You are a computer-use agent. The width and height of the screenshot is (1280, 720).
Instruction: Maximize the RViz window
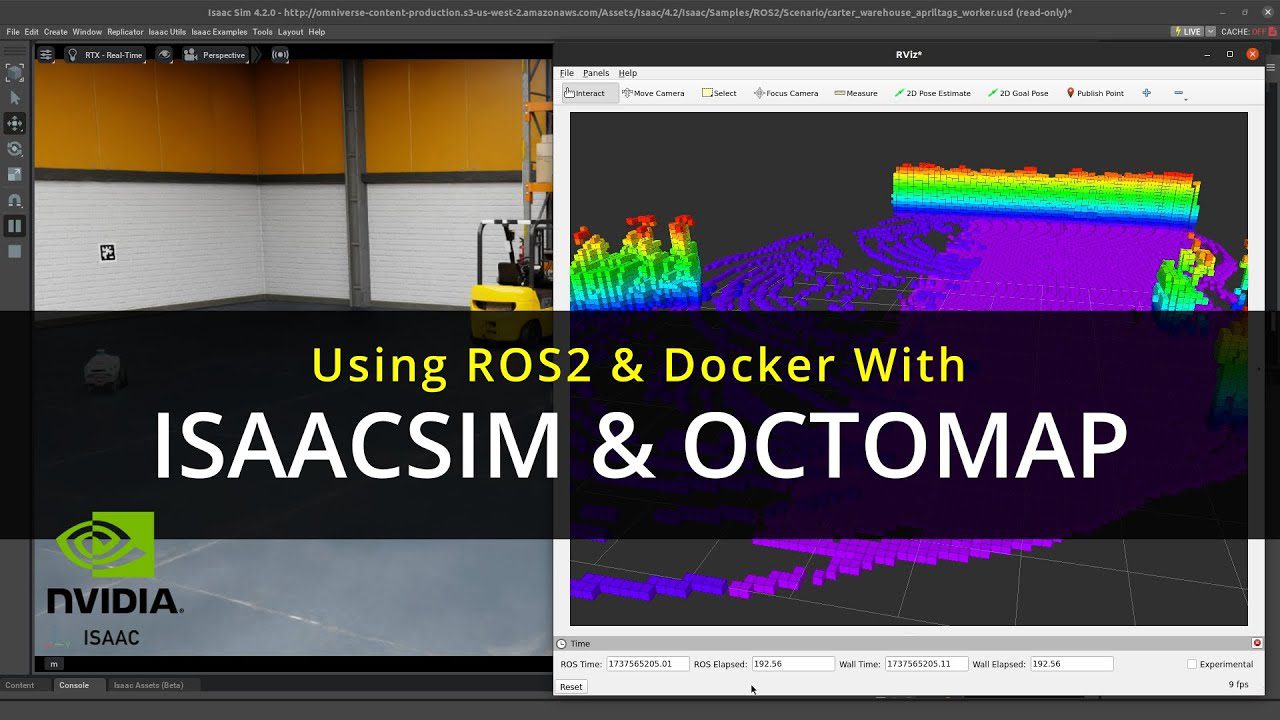[x=1230, y=54]
